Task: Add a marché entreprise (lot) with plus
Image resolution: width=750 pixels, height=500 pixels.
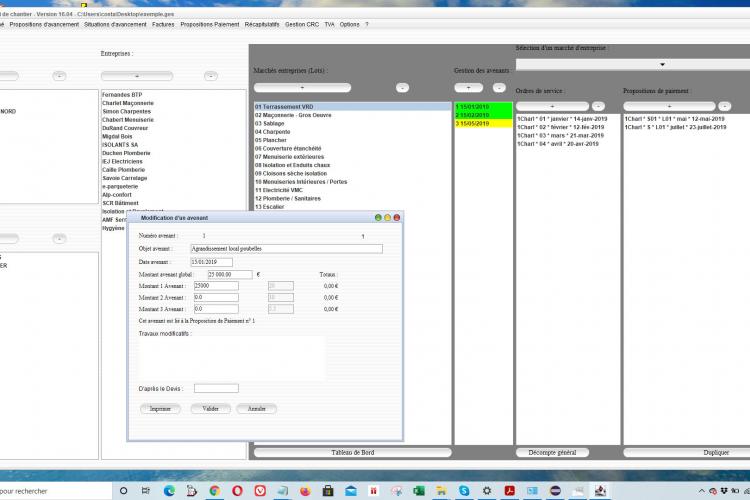Action: click(x=302, y=88)
